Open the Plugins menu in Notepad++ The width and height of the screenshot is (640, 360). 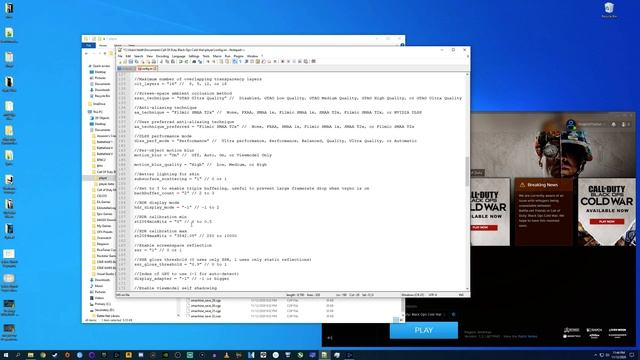click(238, 56)
